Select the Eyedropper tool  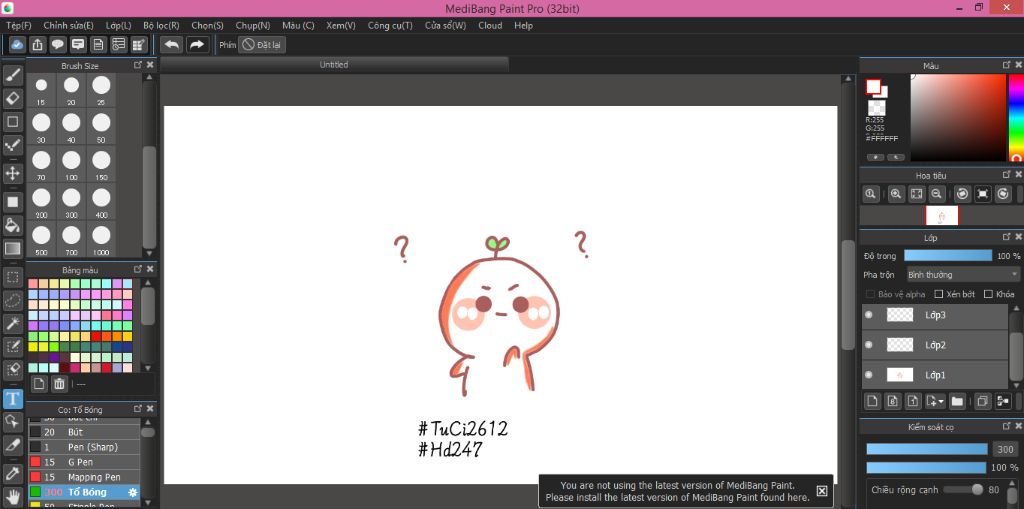tap(13, 473)
